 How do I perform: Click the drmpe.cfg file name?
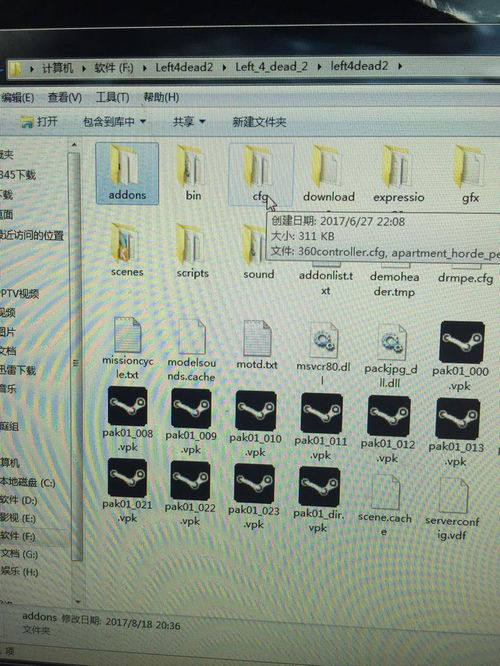(x=466, y=279)
